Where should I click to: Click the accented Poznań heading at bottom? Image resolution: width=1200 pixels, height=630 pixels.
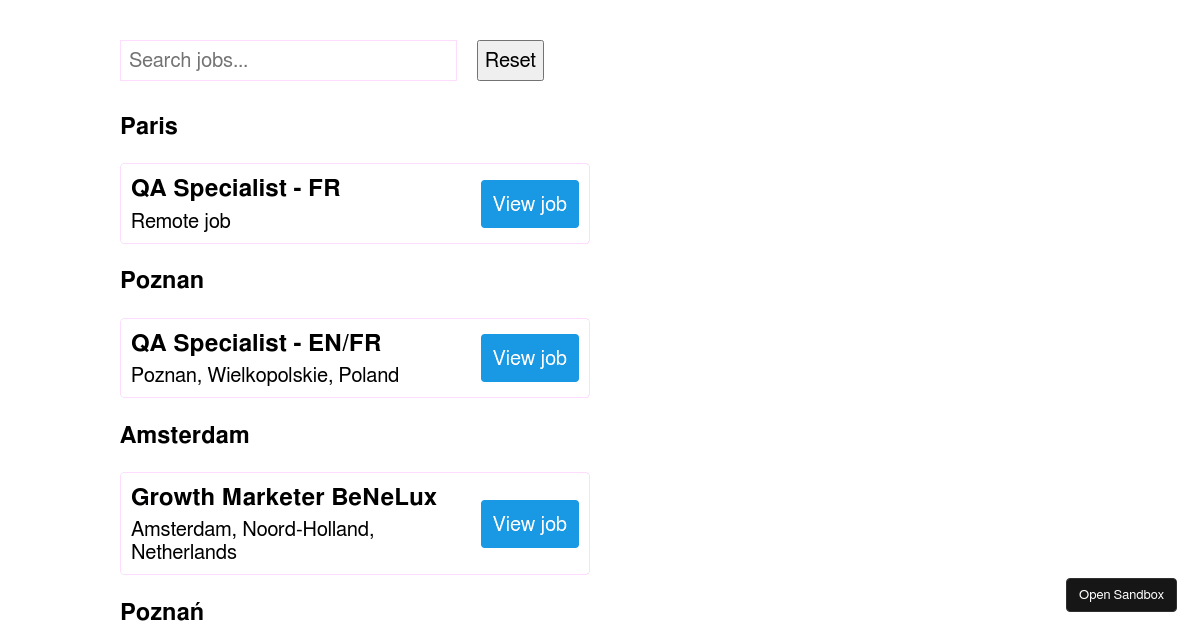pos(162,612)
